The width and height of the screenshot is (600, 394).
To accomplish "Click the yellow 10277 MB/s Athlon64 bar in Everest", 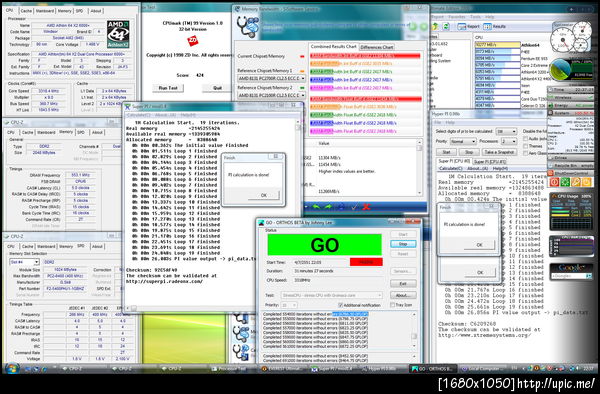I will [497, 45].
